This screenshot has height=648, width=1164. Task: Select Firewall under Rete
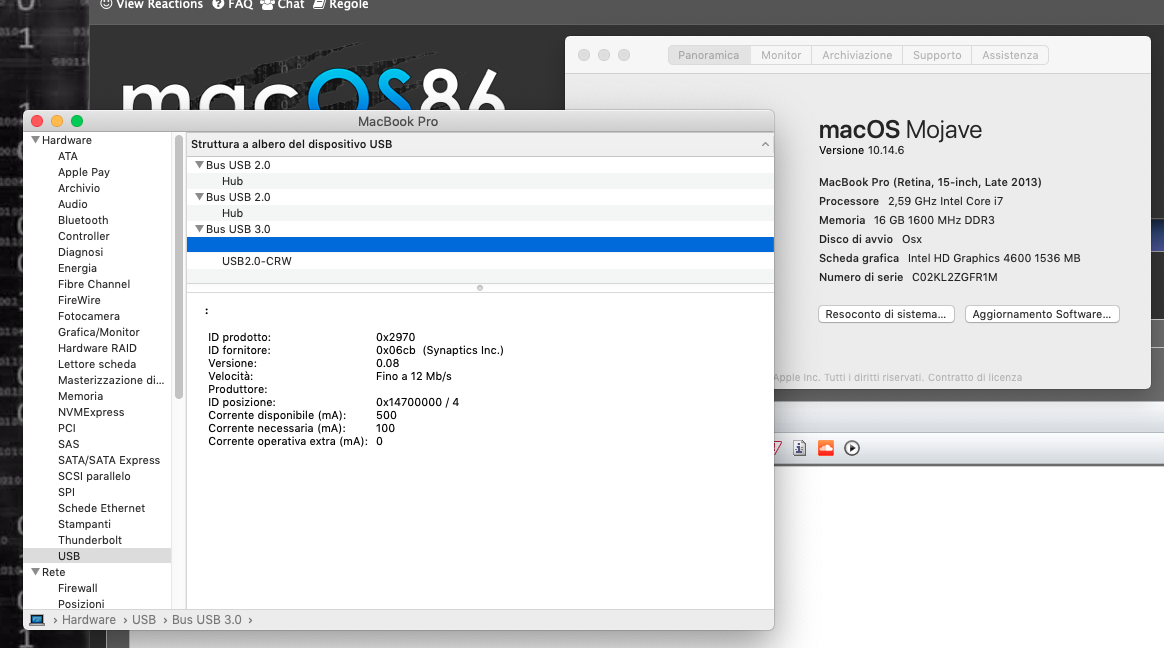point(78,588)
